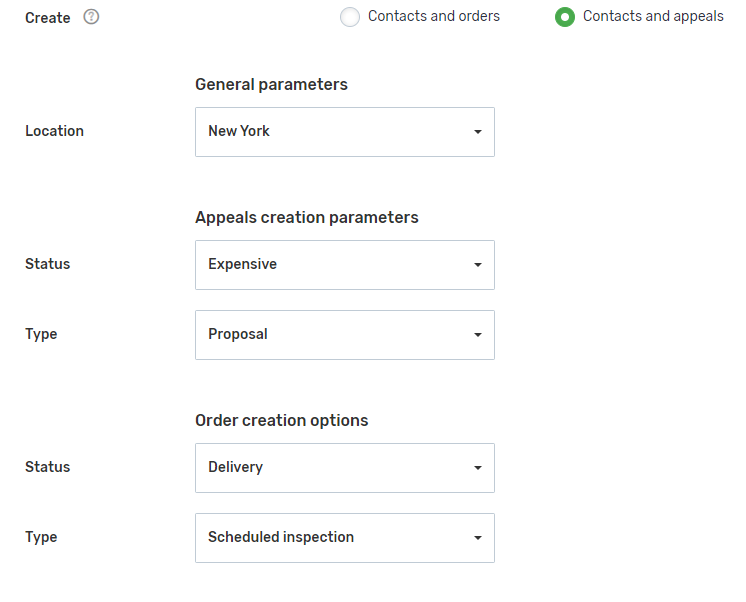Click the General parameters heading

(271, 85)
